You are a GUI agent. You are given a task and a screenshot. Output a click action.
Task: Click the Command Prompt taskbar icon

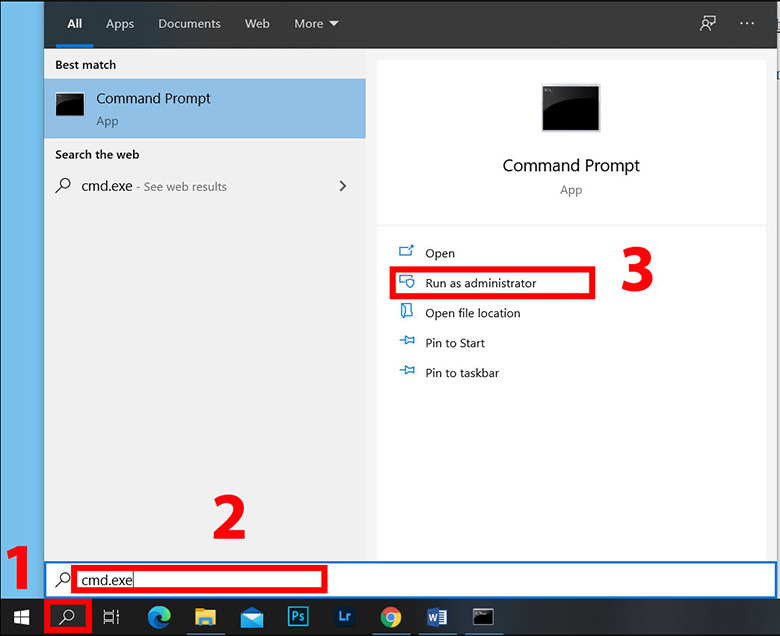click(x=483, y=617)
